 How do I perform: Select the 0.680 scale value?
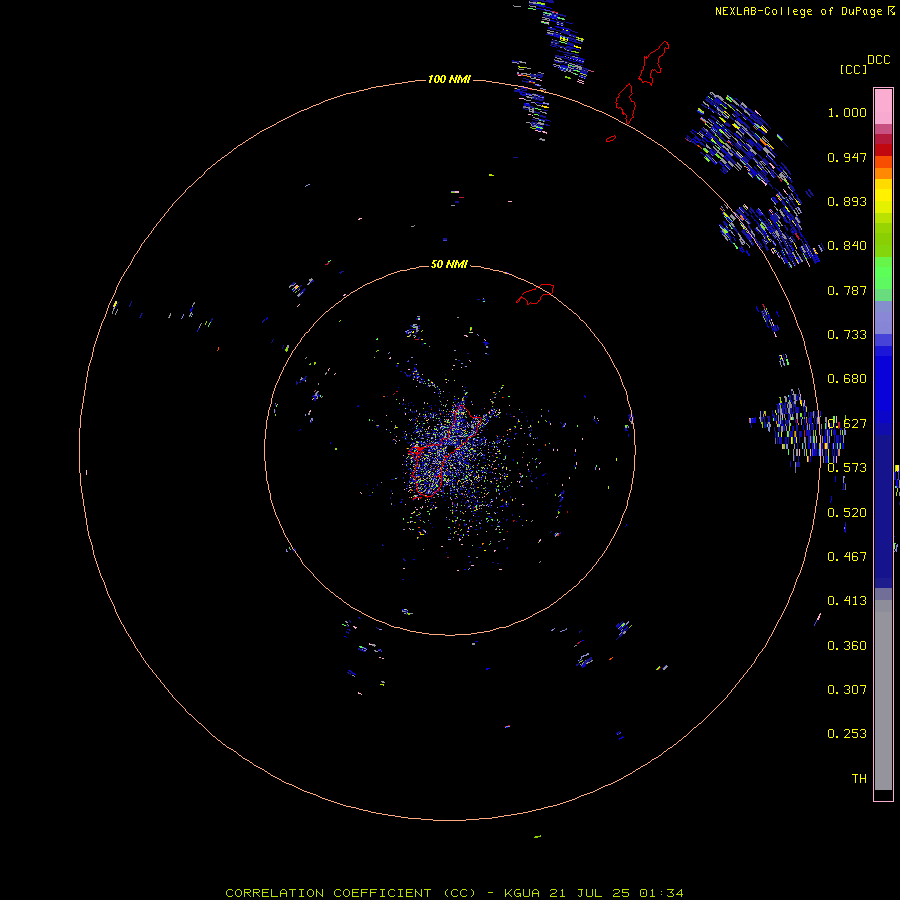click(x=847, y=379)
